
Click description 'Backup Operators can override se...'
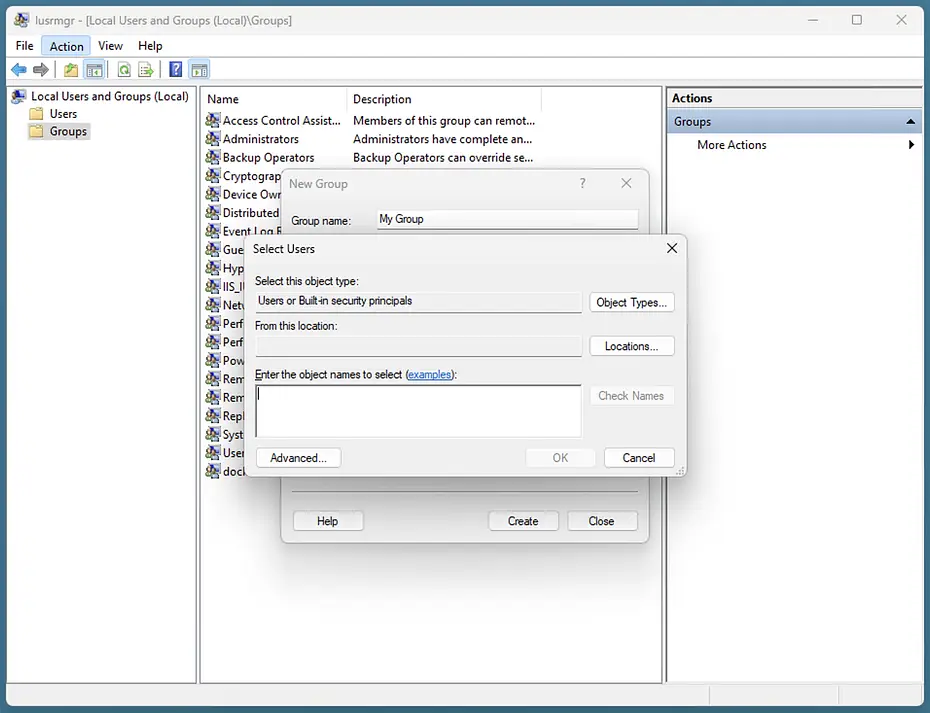(x=443, y=157)
